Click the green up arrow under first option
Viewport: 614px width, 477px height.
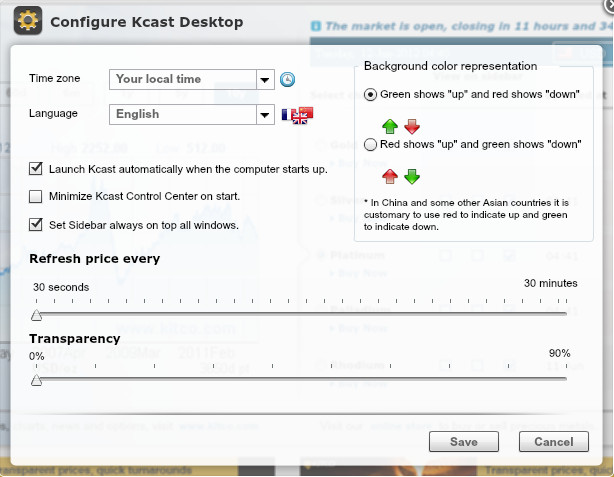pyautogui.click(x=390, y=126)
